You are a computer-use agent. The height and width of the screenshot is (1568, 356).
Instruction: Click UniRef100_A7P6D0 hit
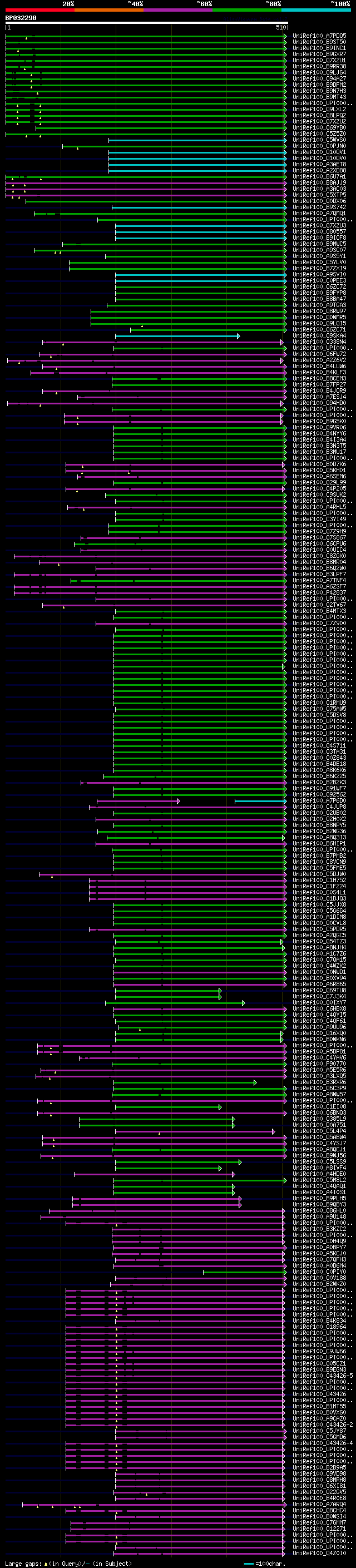coord(319,801)
